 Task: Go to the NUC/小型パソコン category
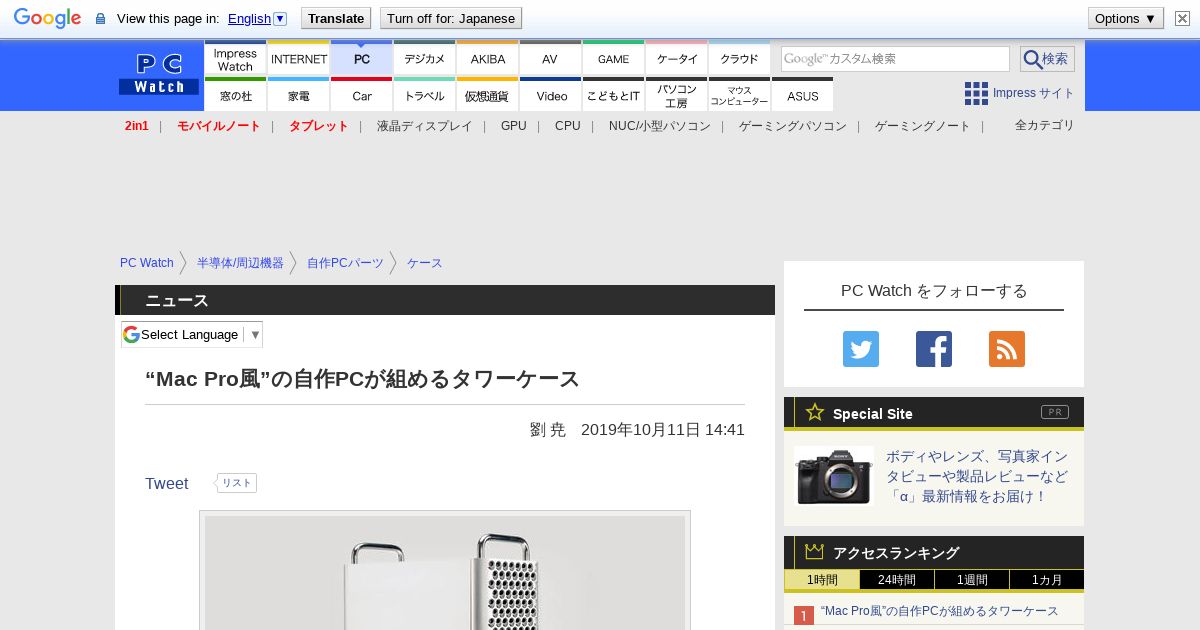[x=660, y=126]
